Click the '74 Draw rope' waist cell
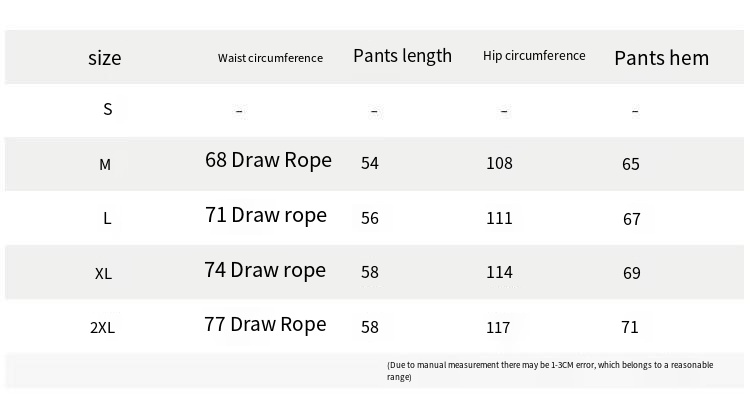 pyautogui.click(x=265, y=270)
